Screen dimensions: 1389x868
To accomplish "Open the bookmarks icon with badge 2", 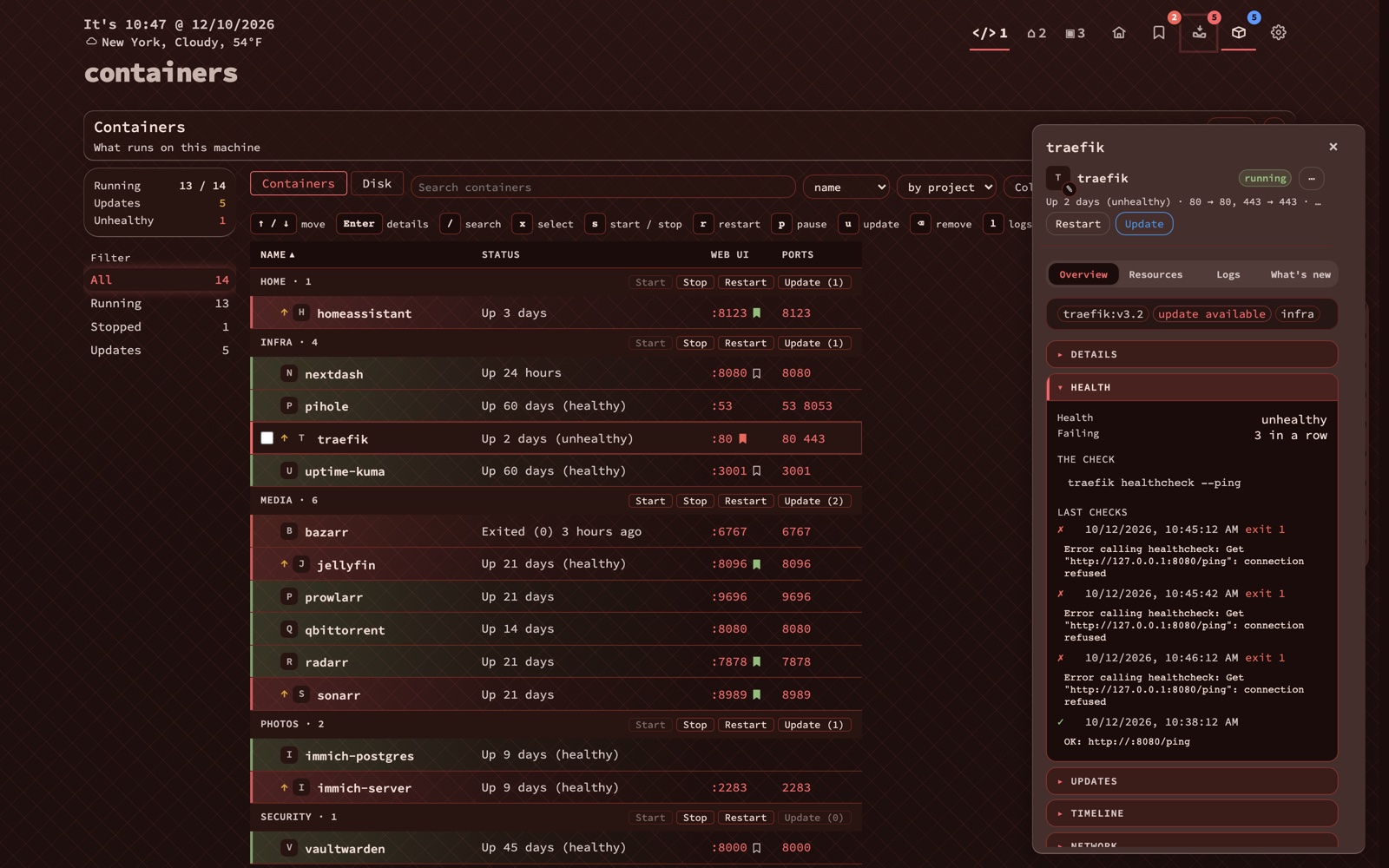I will (x=1159, y=33).
